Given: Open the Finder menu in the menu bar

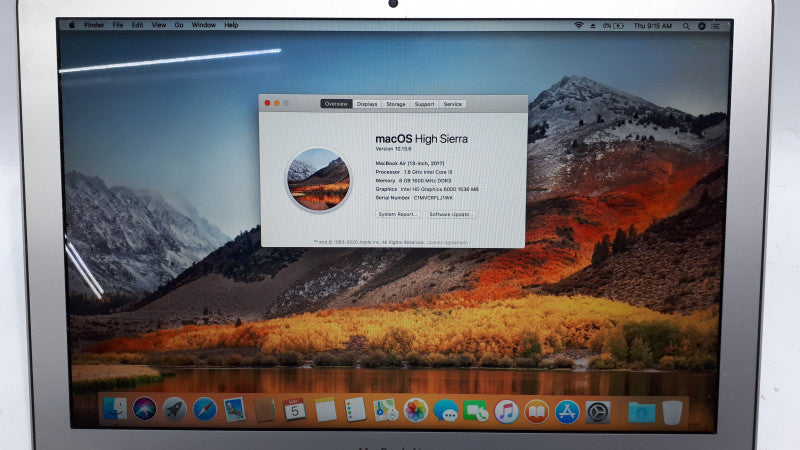Looking at the screenshot, I should (x=94, y=24).
